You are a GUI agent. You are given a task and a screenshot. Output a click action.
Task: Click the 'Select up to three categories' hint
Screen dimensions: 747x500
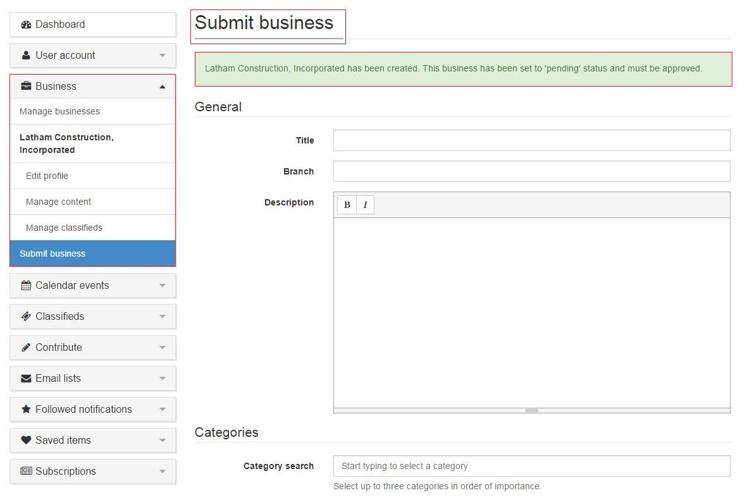coord(437,486)
